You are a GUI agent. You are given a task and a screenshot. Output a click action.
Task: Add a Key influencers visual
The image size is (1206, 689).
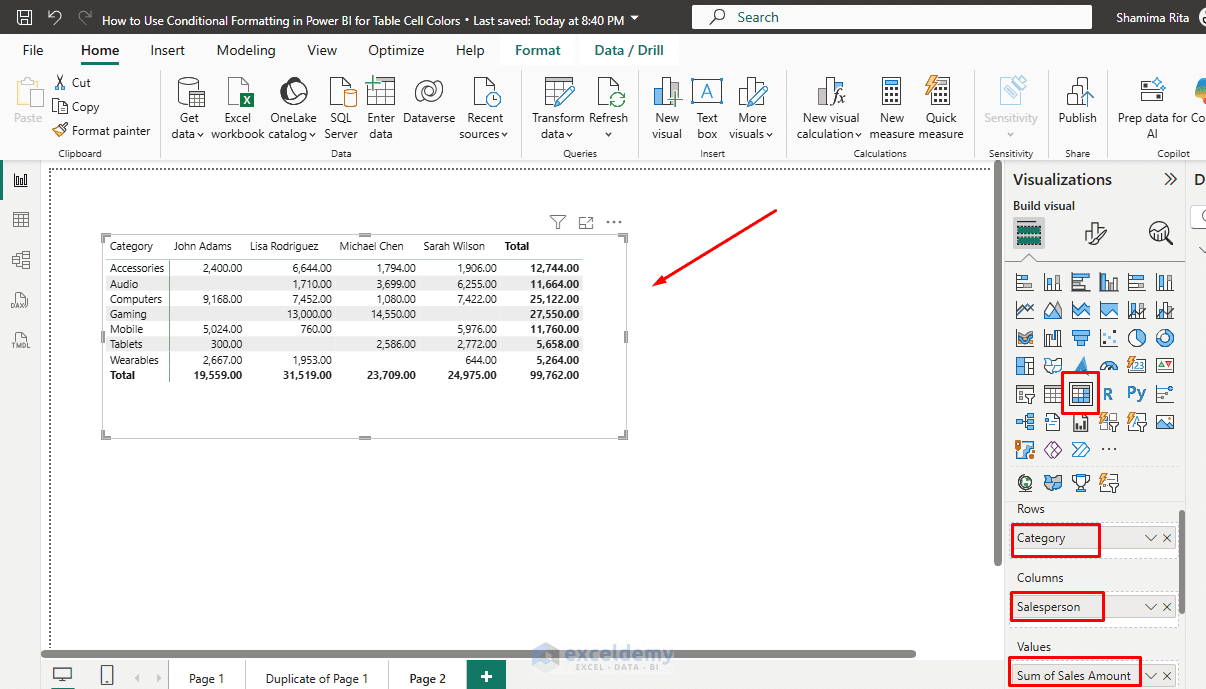(1165, 394)
